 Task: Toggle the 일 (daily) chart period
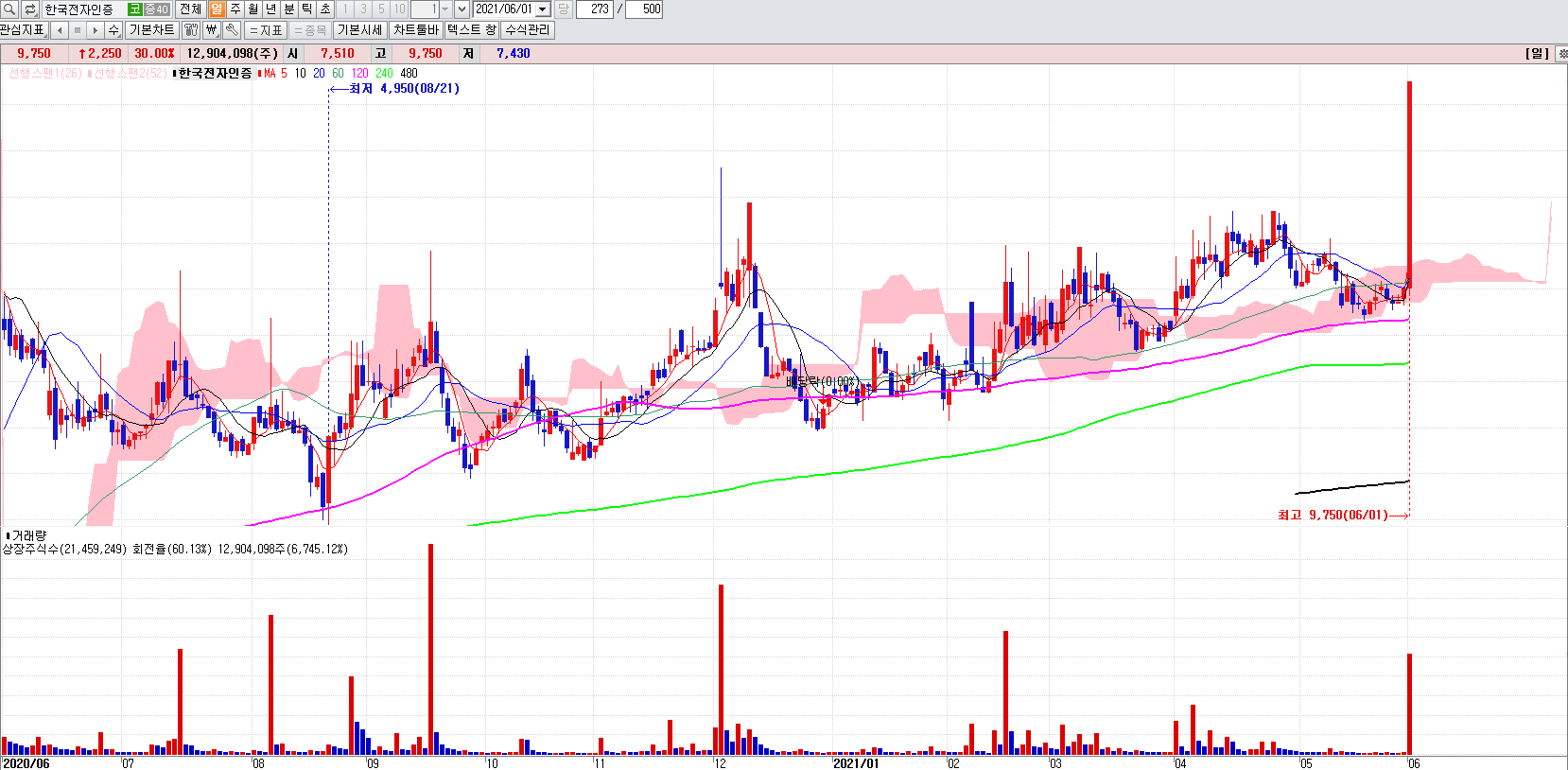coord(218,9)
